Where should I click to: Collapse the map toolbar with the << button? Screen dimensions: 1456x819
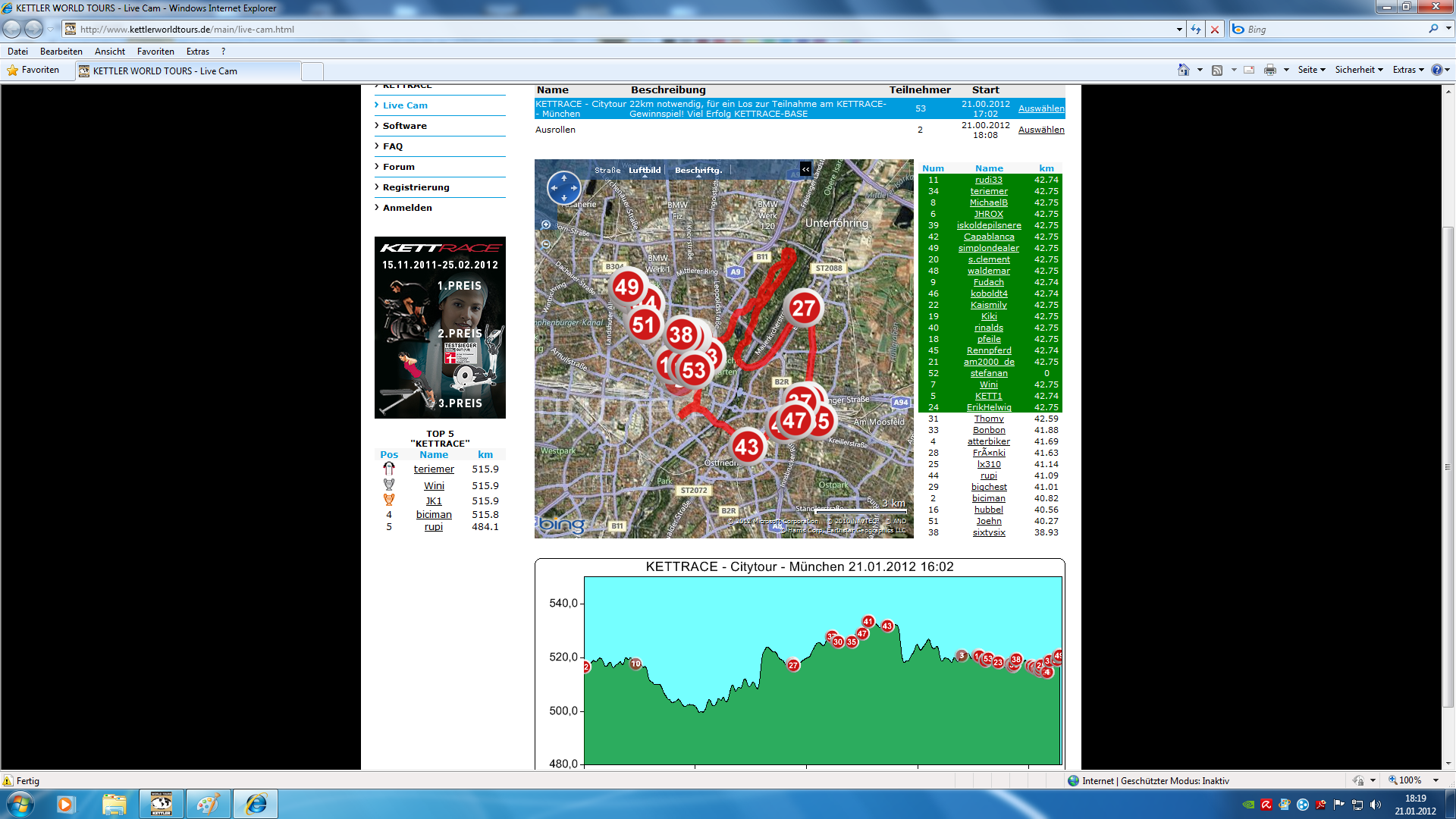tap(805, 169)
